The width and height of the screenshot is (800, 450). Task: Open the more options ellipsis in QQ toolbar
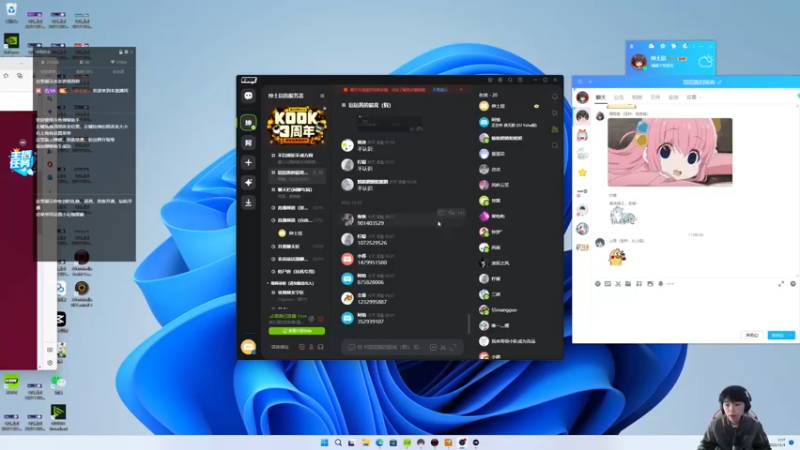[671, 284]
